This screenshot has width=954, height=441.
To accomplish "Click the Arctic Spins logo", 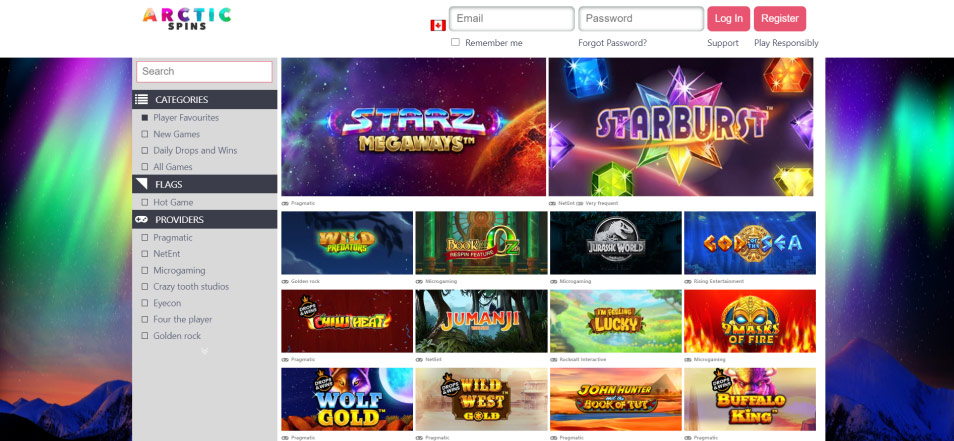I will [x=187, y=18].
